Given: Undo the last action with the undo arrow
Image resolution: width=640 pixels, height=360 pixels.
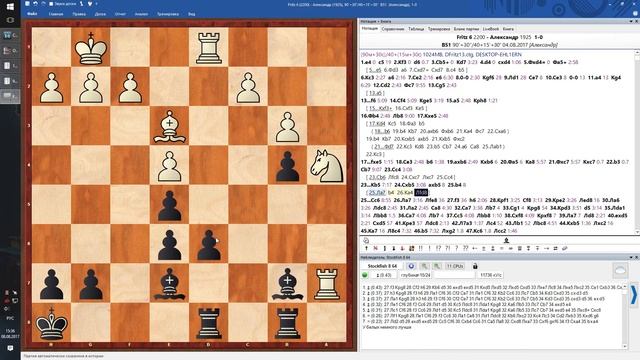Looking at the screenshot, I should (35, 4).
